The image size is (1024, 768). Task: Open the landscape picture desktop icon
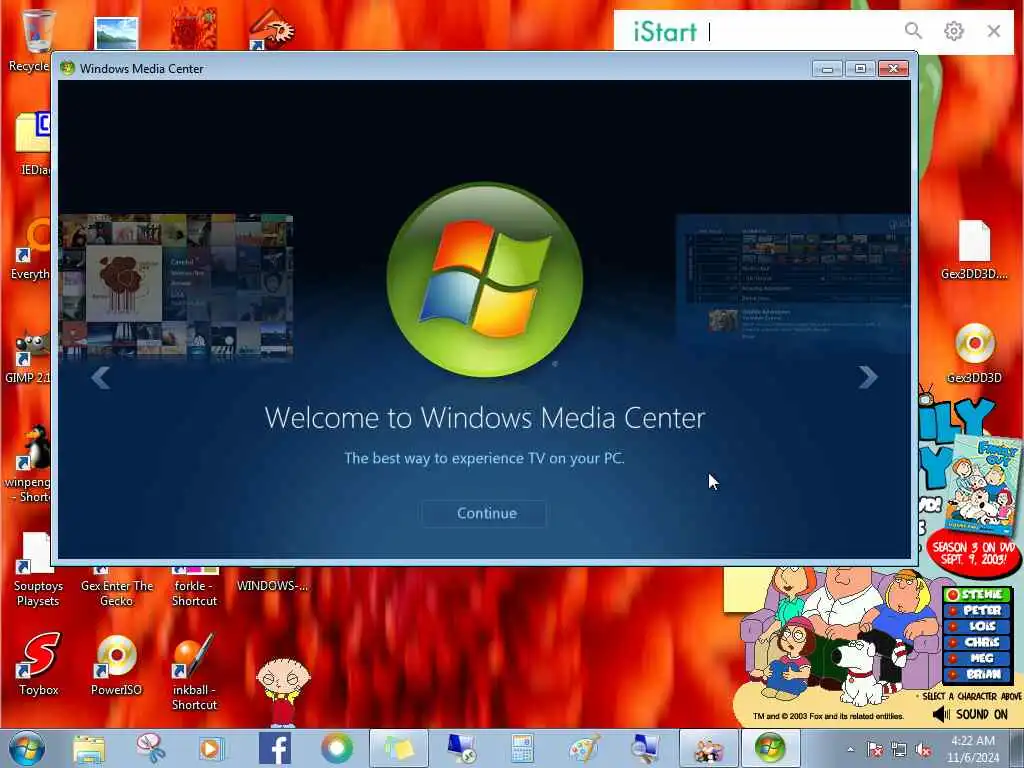pyautogui.click(x=116, y=33)
